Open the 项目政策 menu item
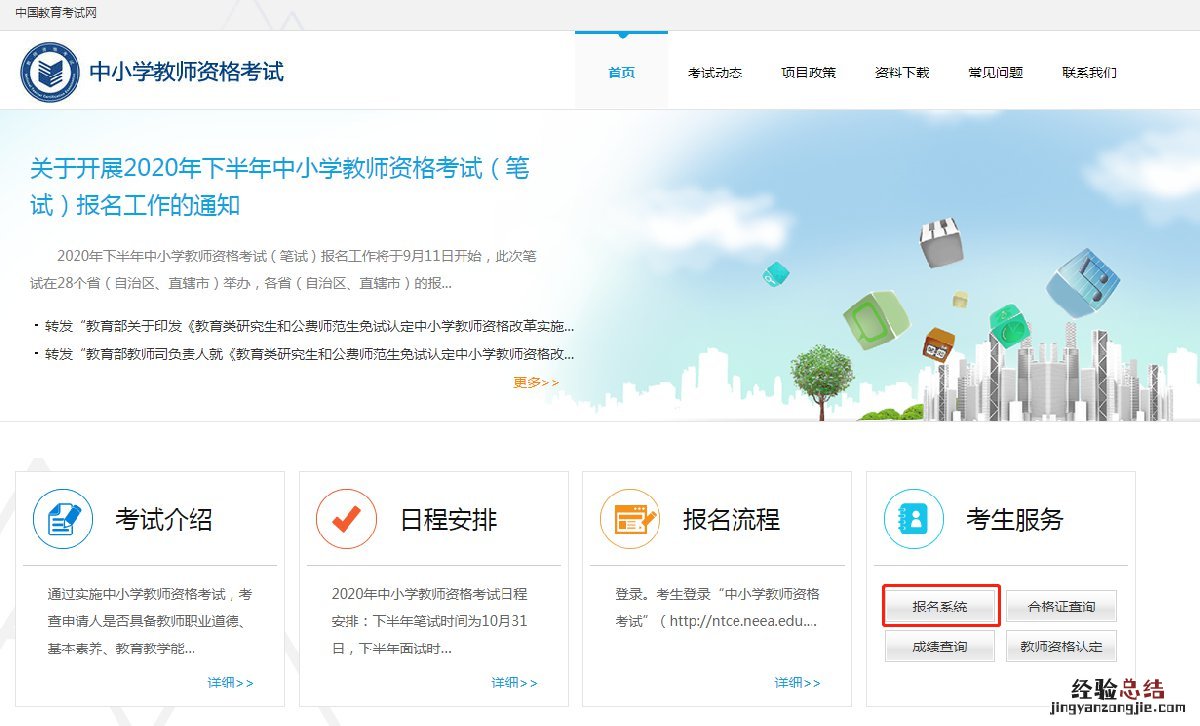Image resolution: width=1200 pixels, height=726 pixels. point(808,73)
